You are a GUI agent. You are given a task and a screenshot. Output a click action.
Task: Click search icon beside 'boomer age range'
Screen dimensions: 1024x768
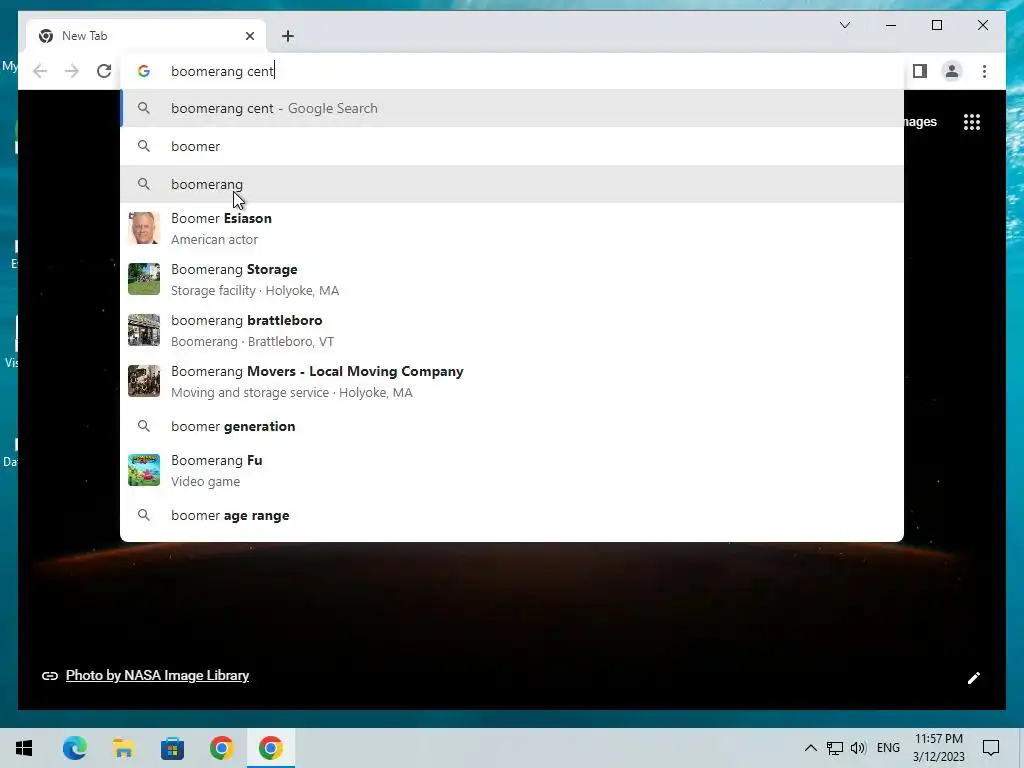[144, 515]
